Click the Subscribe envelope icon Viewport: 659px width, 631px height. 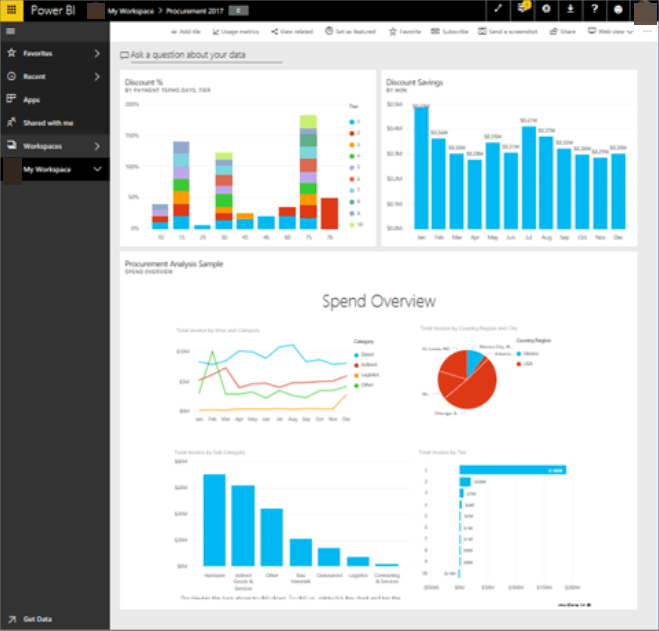point(435,32)
